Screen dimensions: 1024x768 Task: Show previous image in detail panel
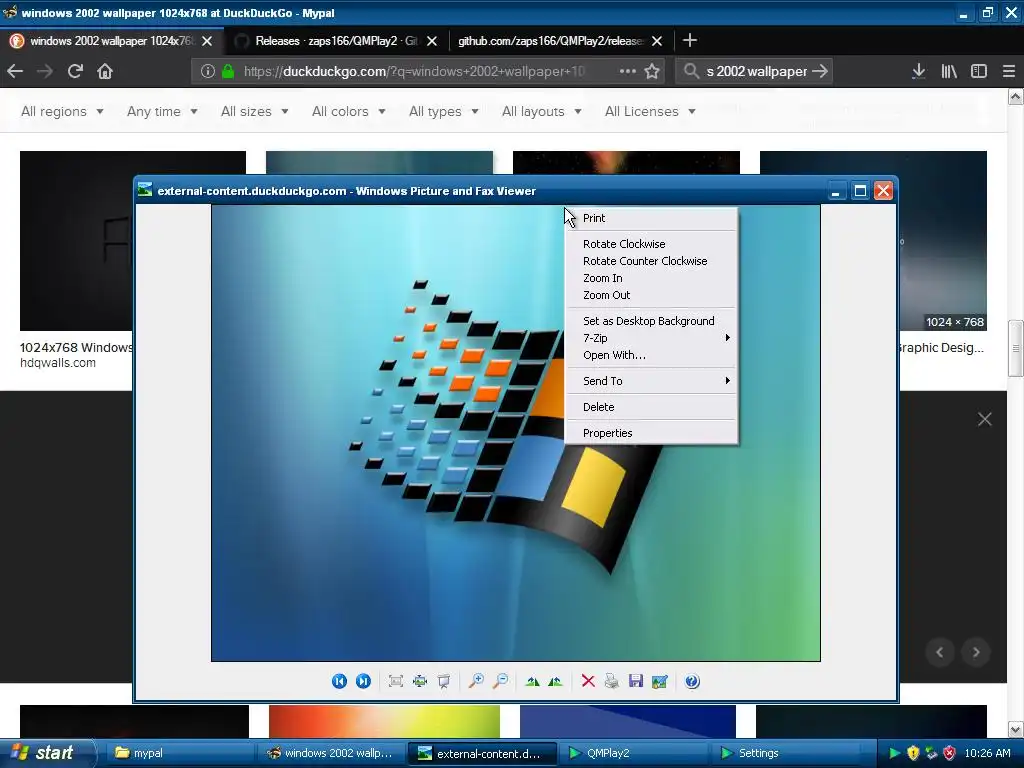(x=940, y=652)
